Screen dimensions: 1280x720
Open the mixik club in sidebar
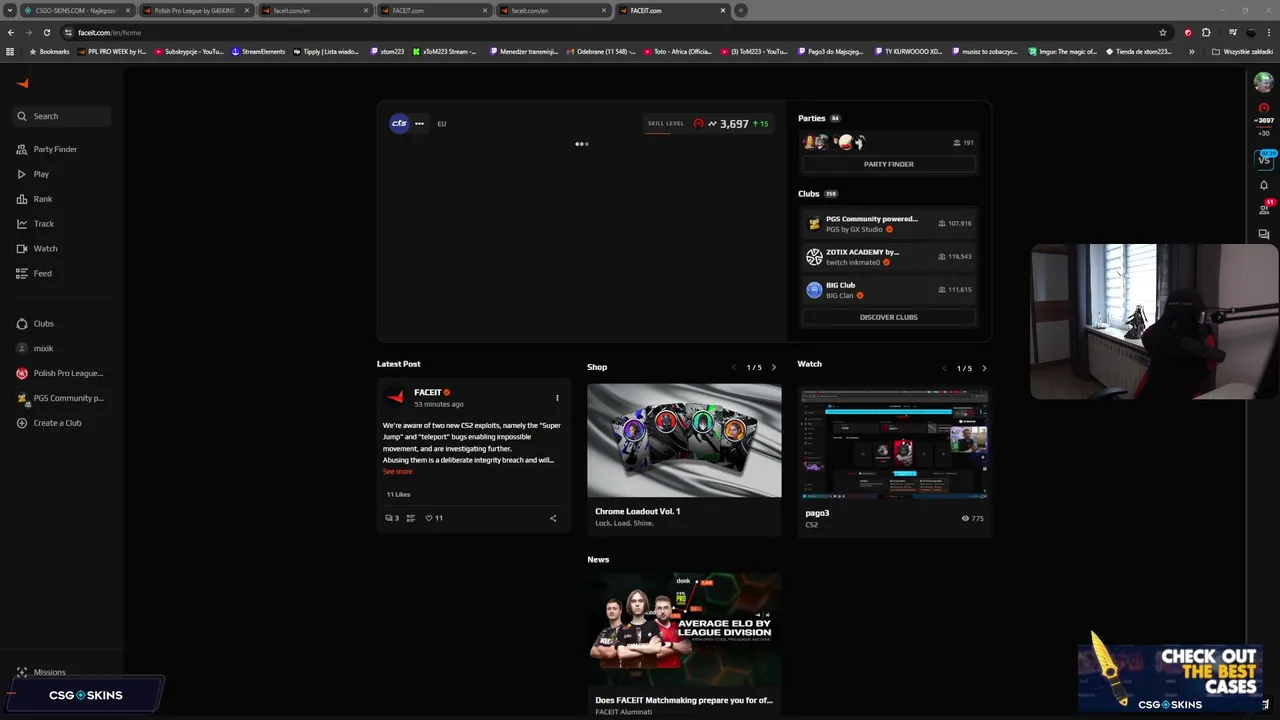[x=43, y=349]
